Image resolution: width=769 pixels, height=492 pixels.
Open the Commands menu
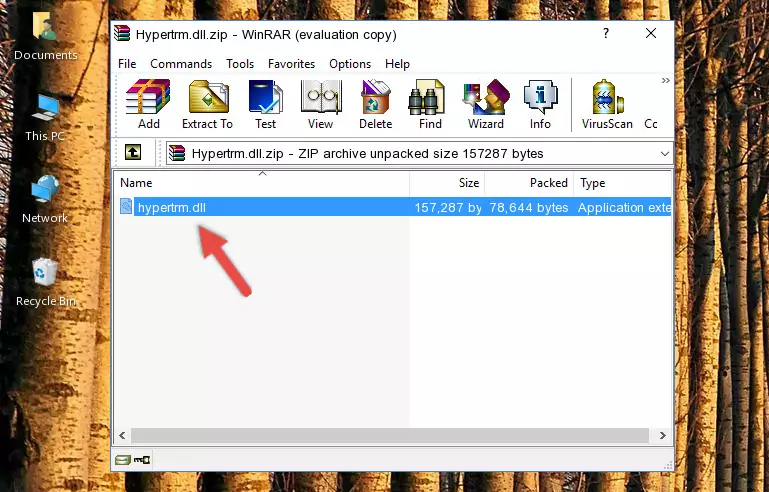[181, 64]
